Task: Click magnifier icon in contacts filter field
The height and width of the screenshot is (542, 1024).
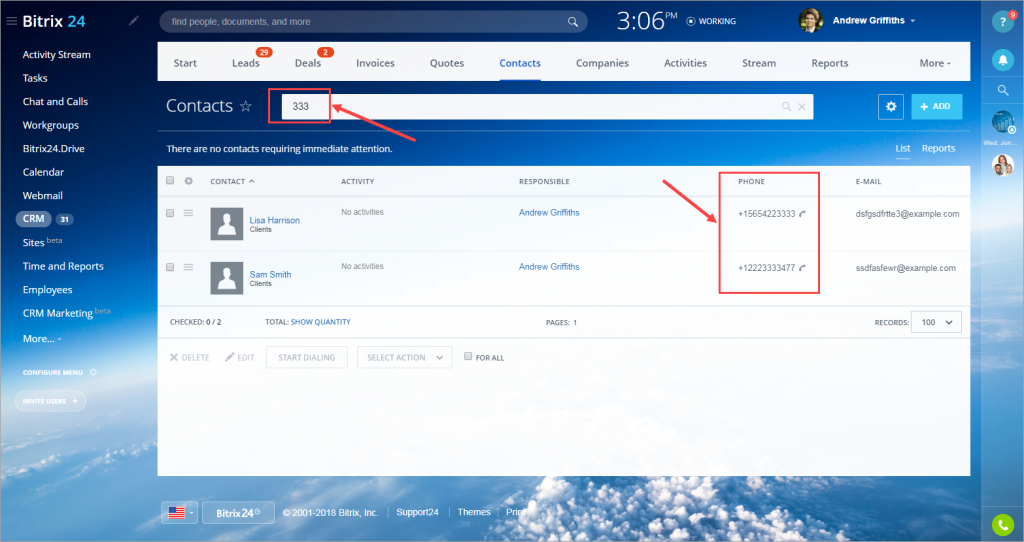Action: pyautogui.click(x=786, y=106)
